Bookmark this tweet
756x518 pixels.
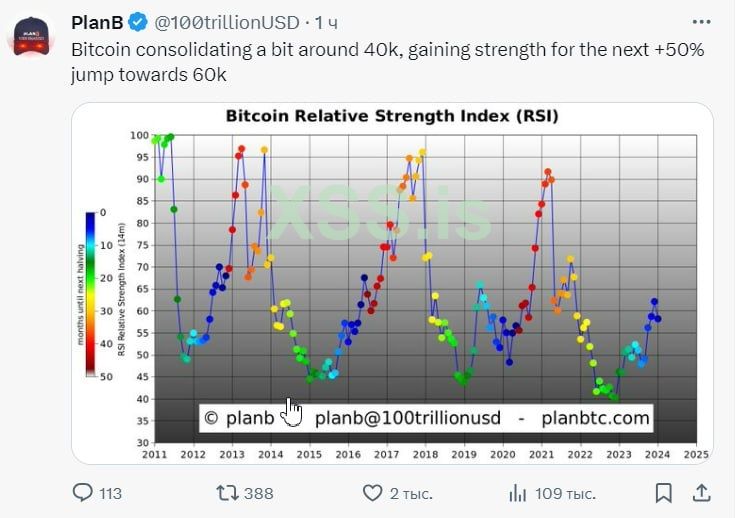[x=663, y=492]
